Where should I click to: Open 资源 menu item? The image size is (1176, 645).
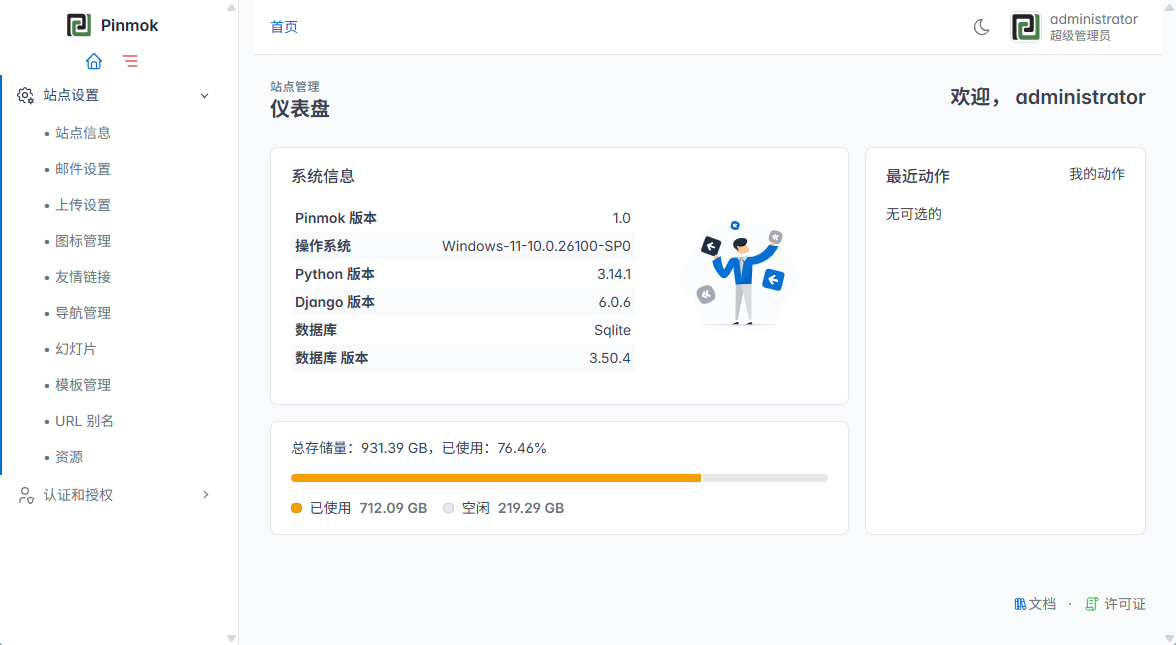pos(69,458)
